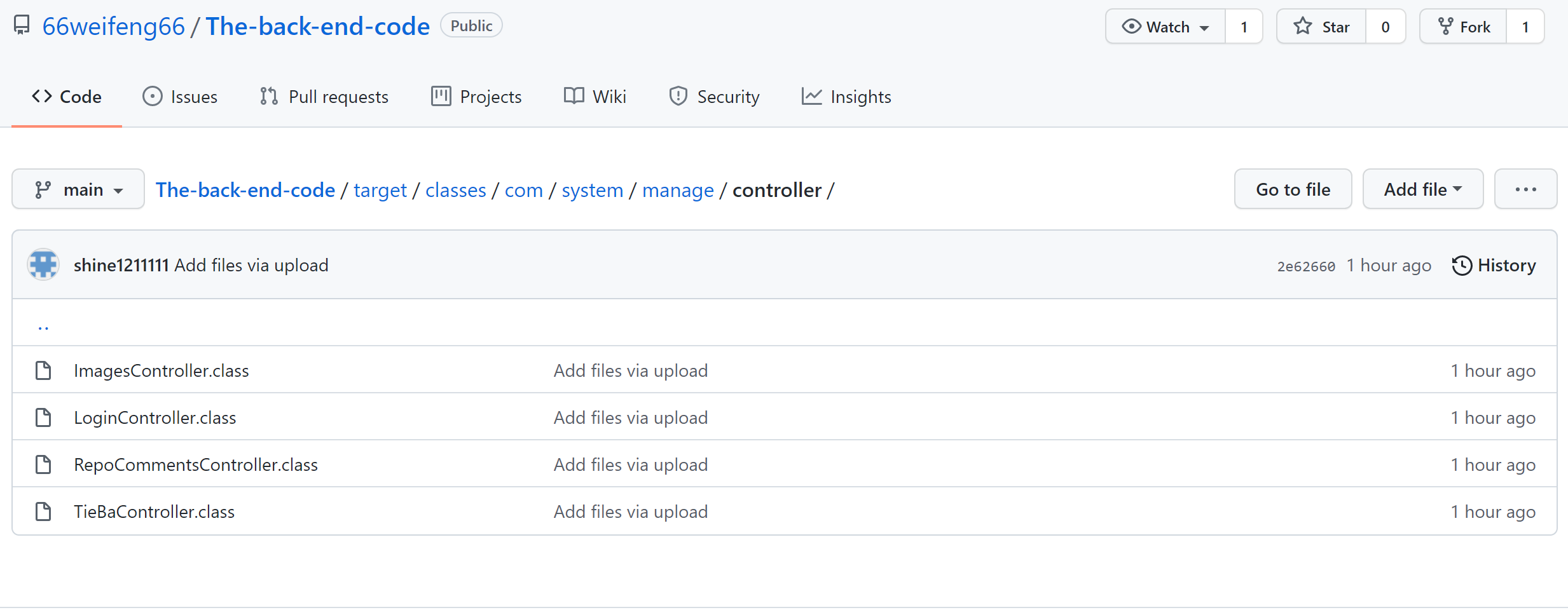Image resolution: width=1568 pixels, height=610 pixels.
Task: Expand the Add file dropdown
Action: [1423, 189]
